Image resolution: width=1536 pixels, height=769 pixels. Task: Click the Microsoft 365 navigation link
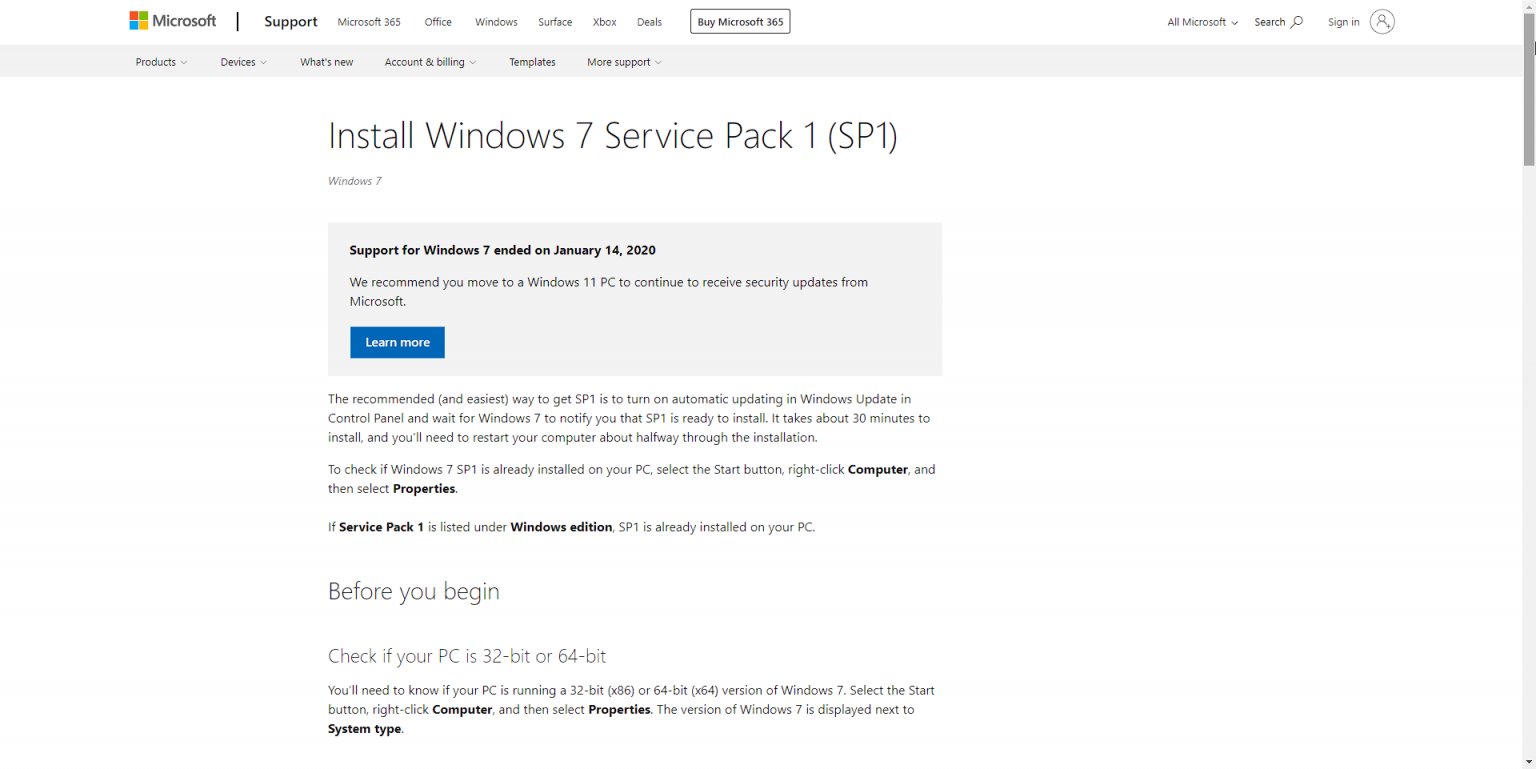pyautogui.click(x=369, y=21)
